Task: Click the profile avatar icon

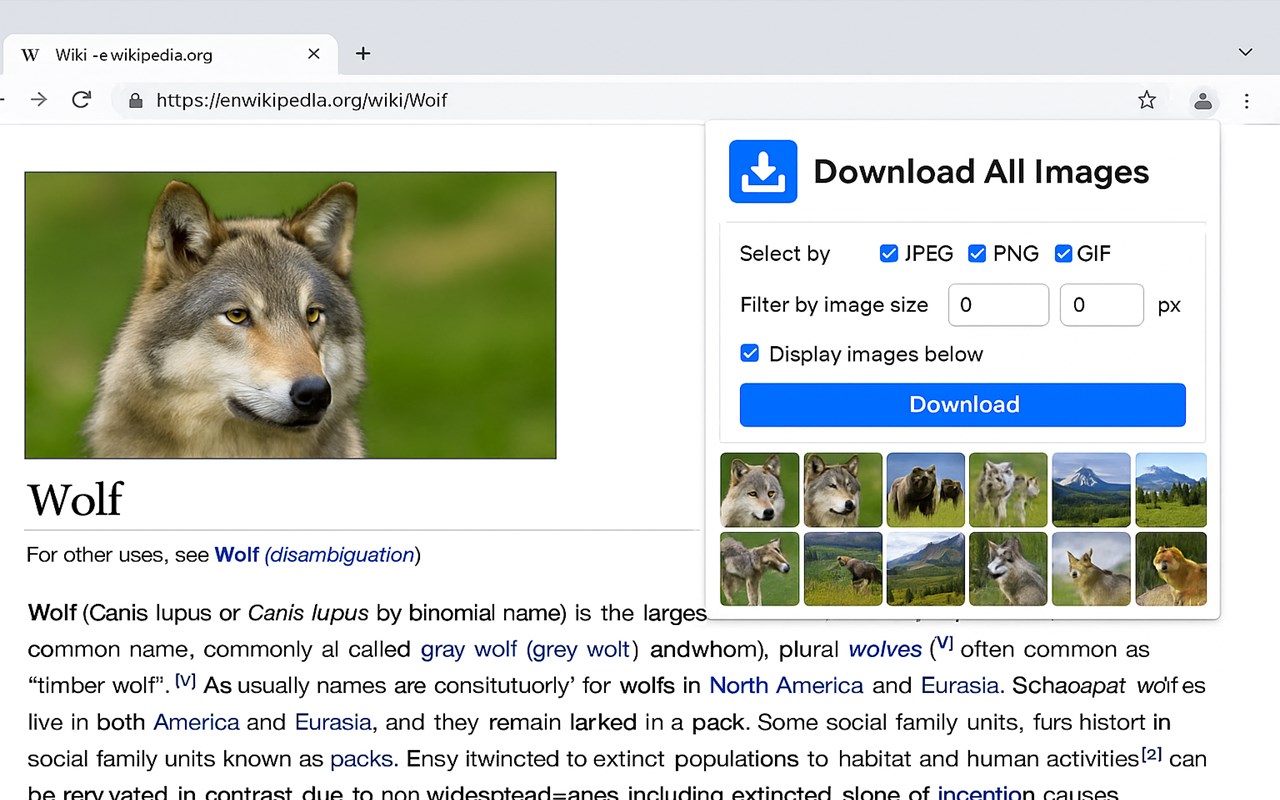Action: (1203, 100)
